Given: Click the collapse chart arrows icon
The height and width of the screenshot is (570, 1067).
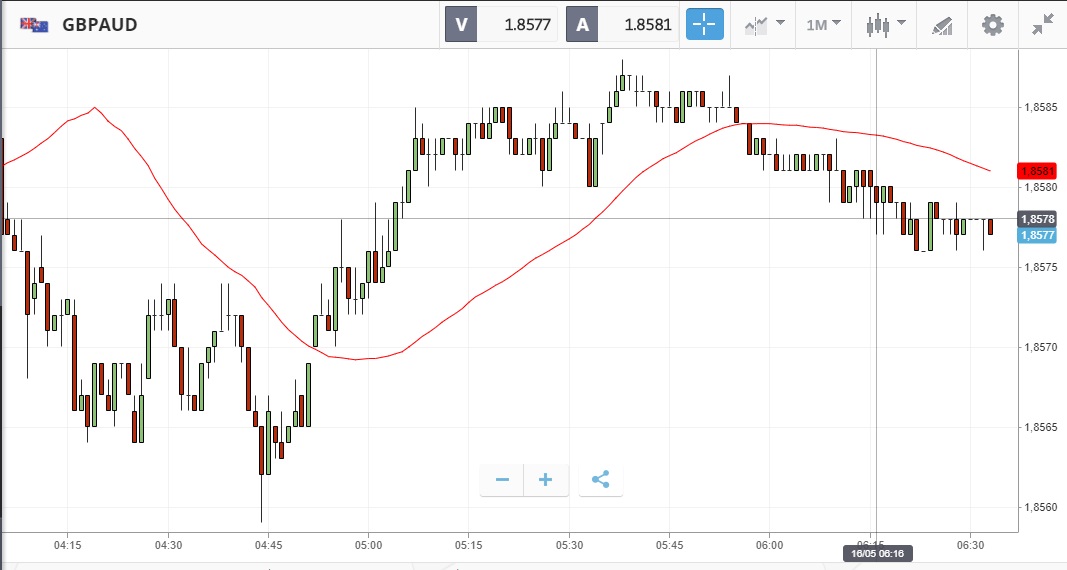Looking at the screenshot, I should tap(1045, 25).
